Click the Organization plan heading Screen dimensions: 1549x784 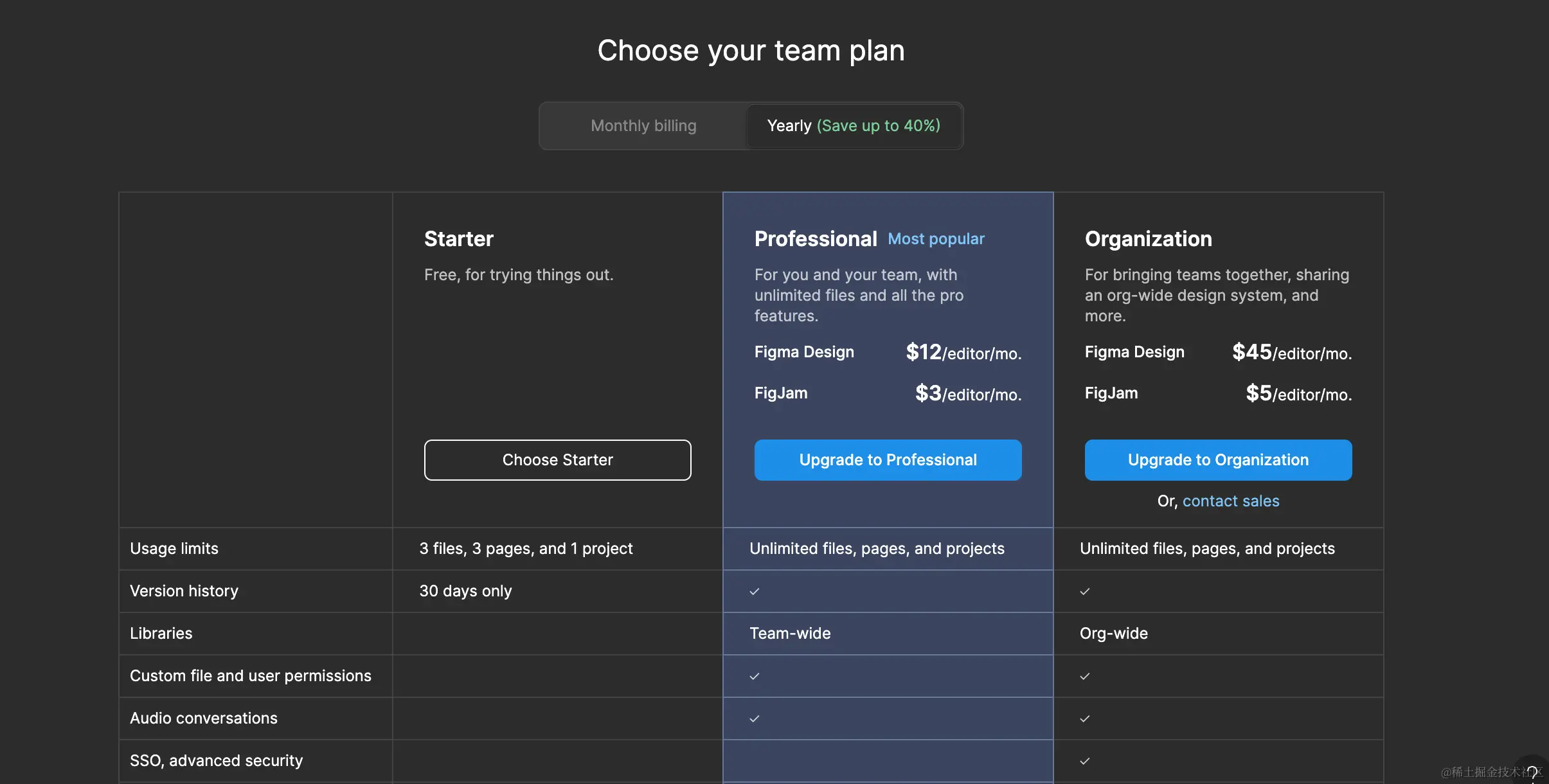tap(1148, 239)
